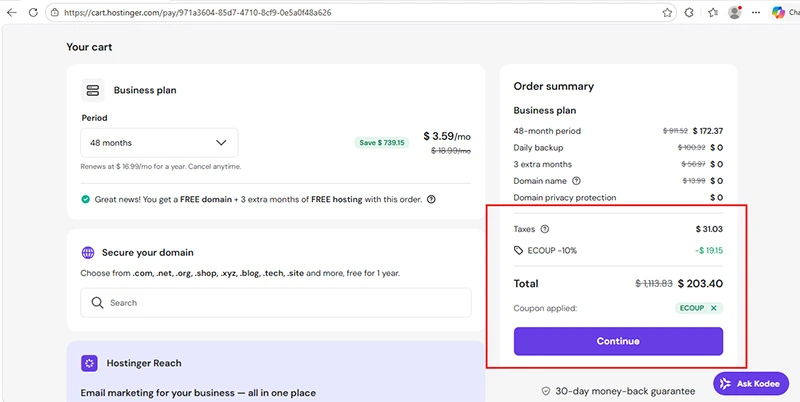Click the 30-day money-back guarantee text
This screenshot has width=800, height=402.
click(x=625, y=391)
